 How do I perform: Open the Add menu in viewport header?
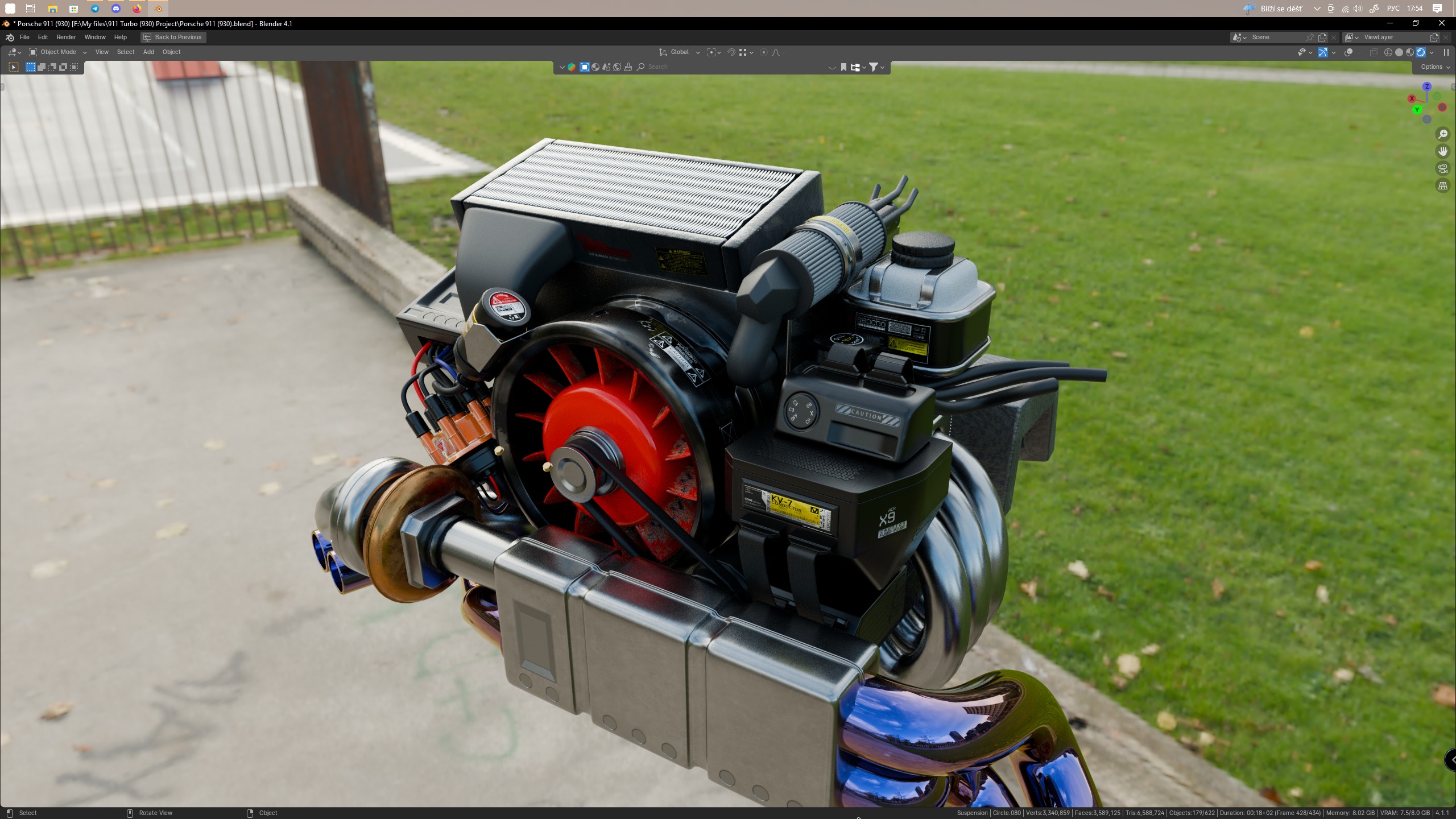(148, 52)
